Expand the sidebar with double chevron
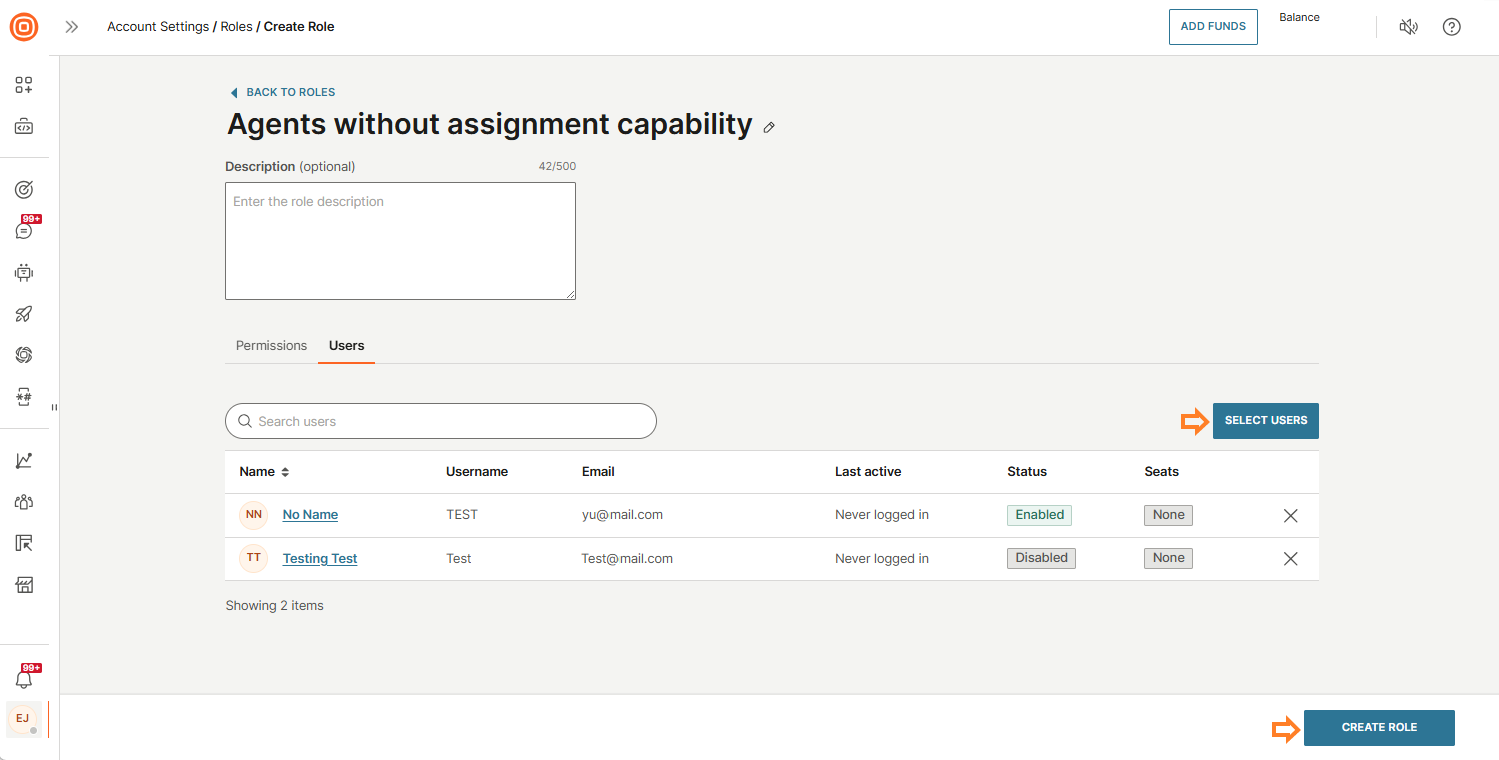The width and height of the screenshot is (1499, 760). coord(72,27)
